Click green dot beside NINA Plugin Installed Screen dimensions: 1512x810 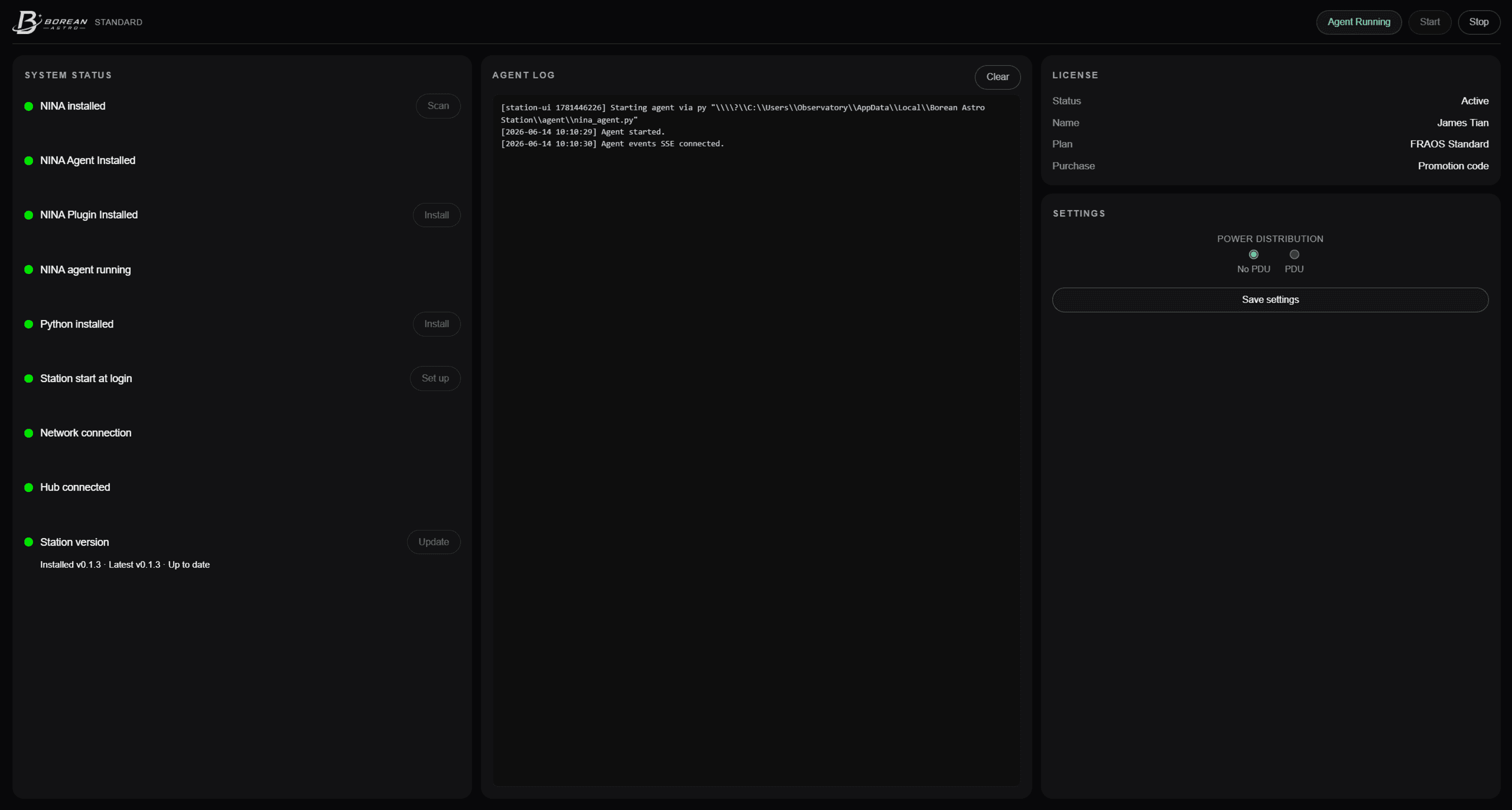[28, 215]
